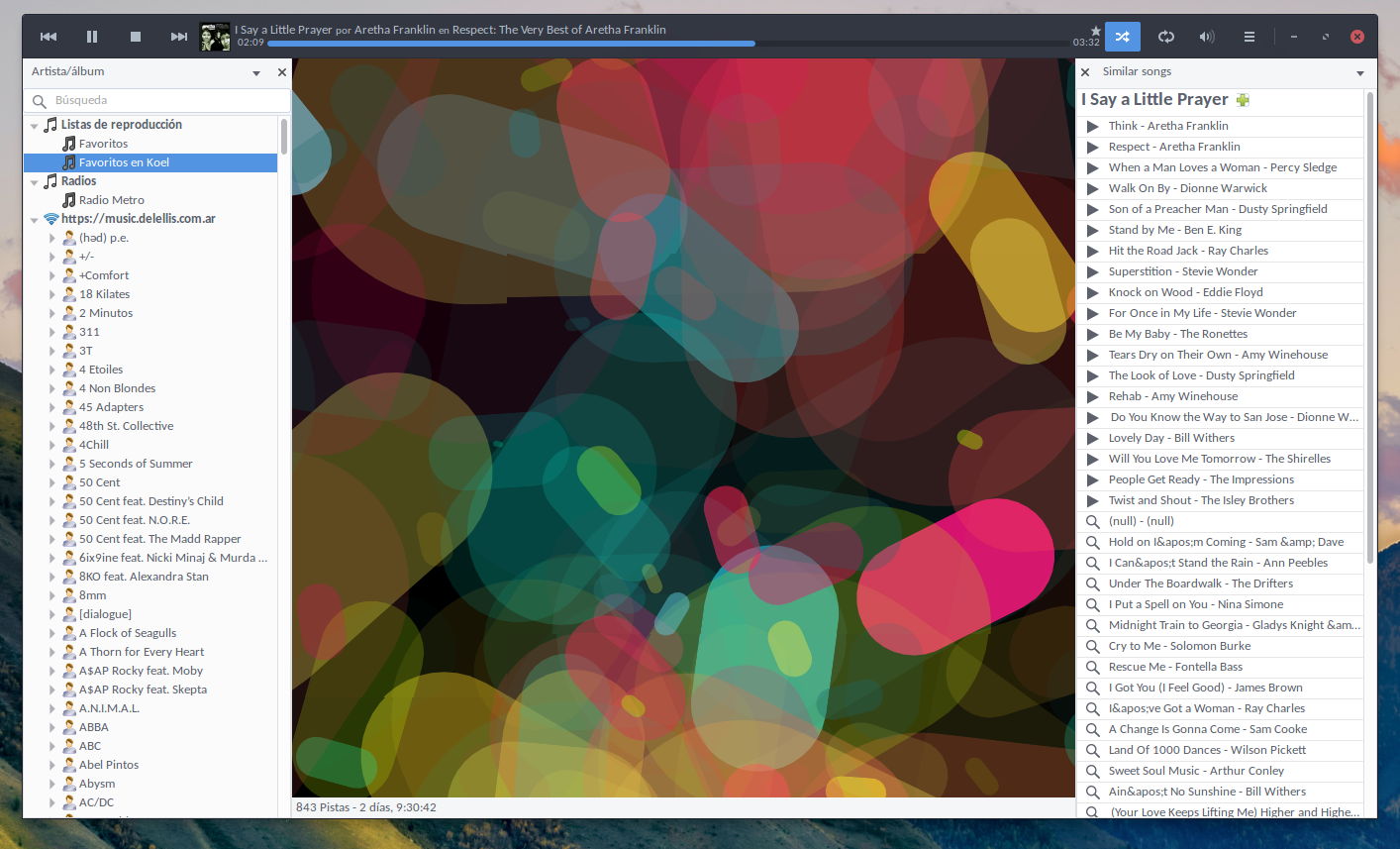Select The Look of Love song text
Image resolution: width=1400 pixels, height=849 pixels.
[x=1201, y=375]
